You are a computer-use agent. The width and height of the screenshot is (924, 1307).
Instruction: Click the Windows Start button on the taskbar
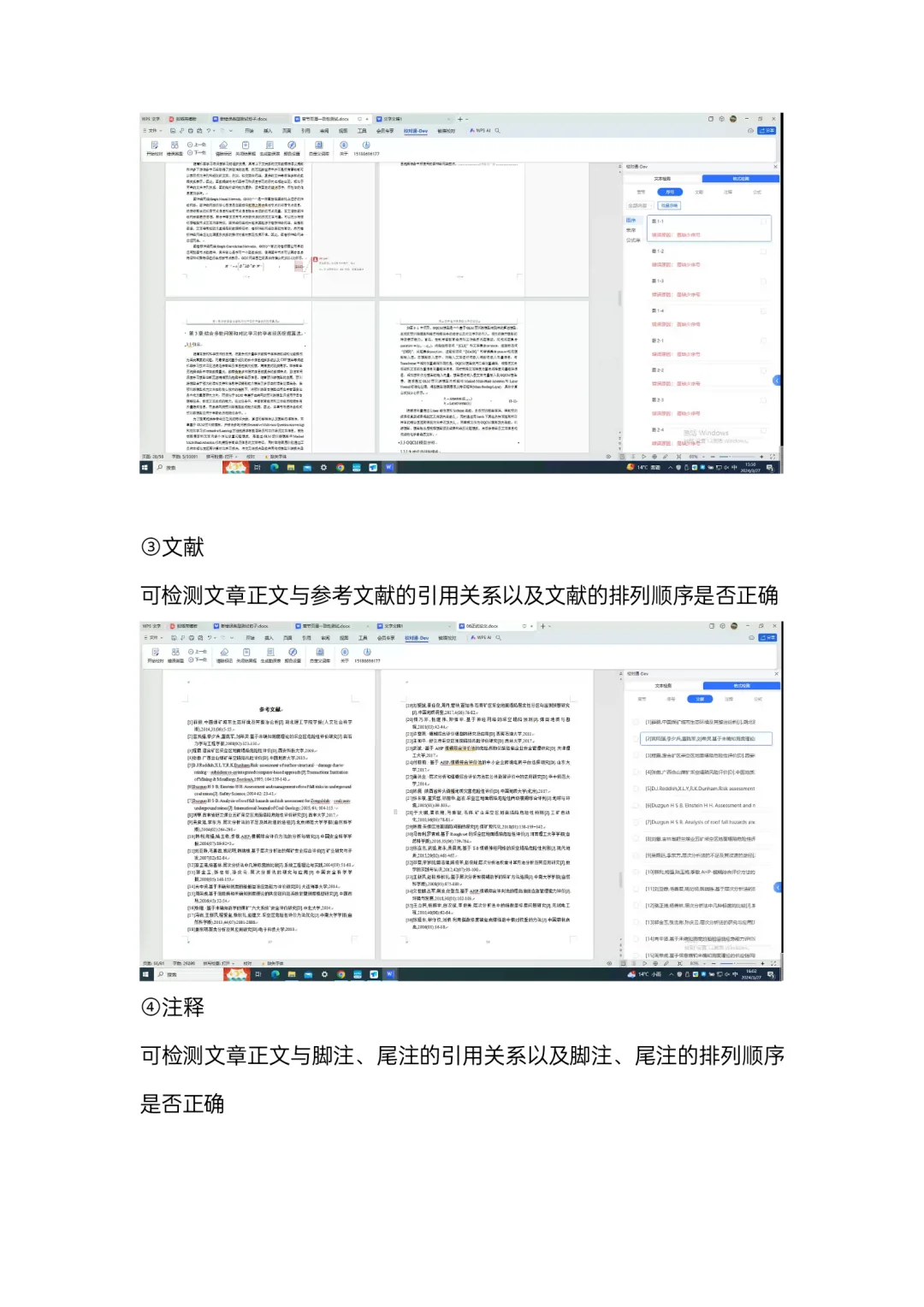[x=145, y=467]
